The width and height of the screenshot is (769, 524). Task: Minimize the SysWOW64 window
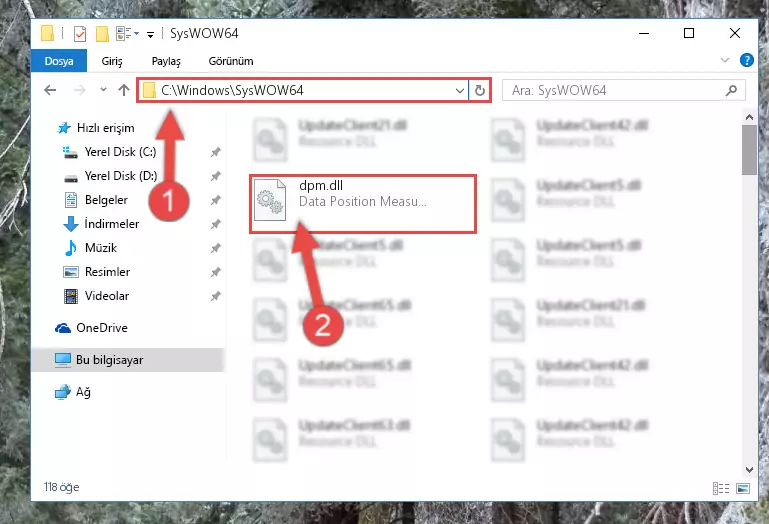(x=644, y=33)
